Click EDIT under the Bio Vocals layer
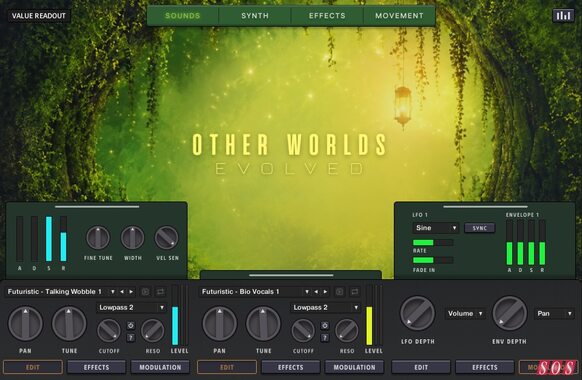 (227, 367)
